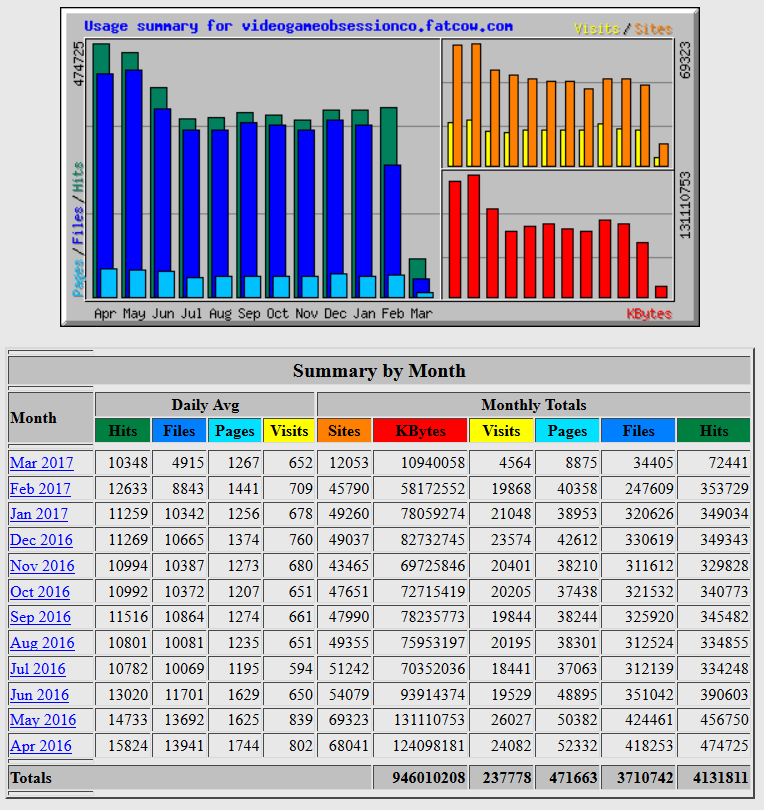
Task: Open the Mar 2017 monthly report
Action: point(42,463)
